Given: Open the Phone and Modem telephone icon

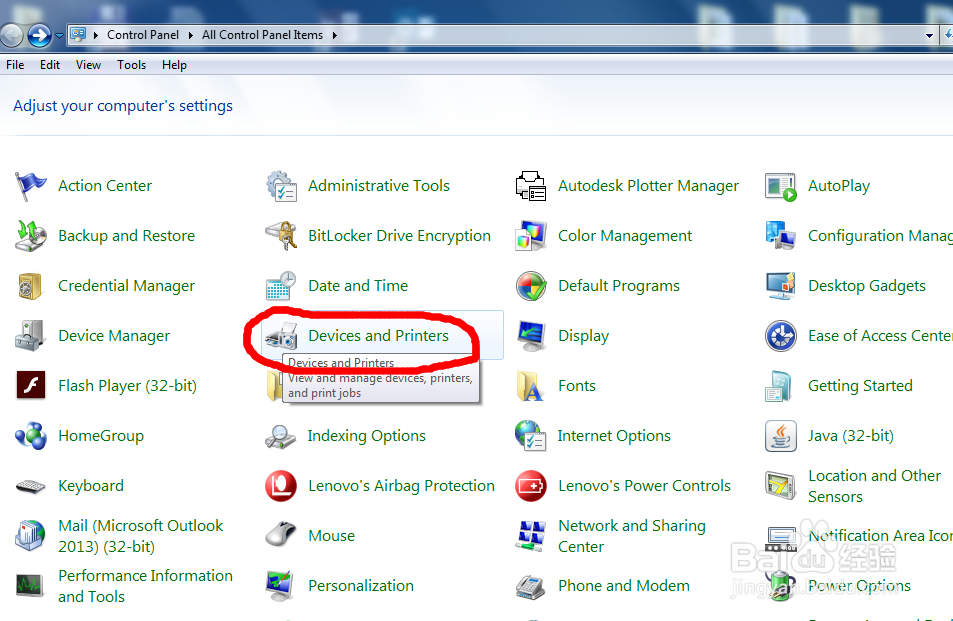Looking at the screenshot, I should [x=530, y=586].
